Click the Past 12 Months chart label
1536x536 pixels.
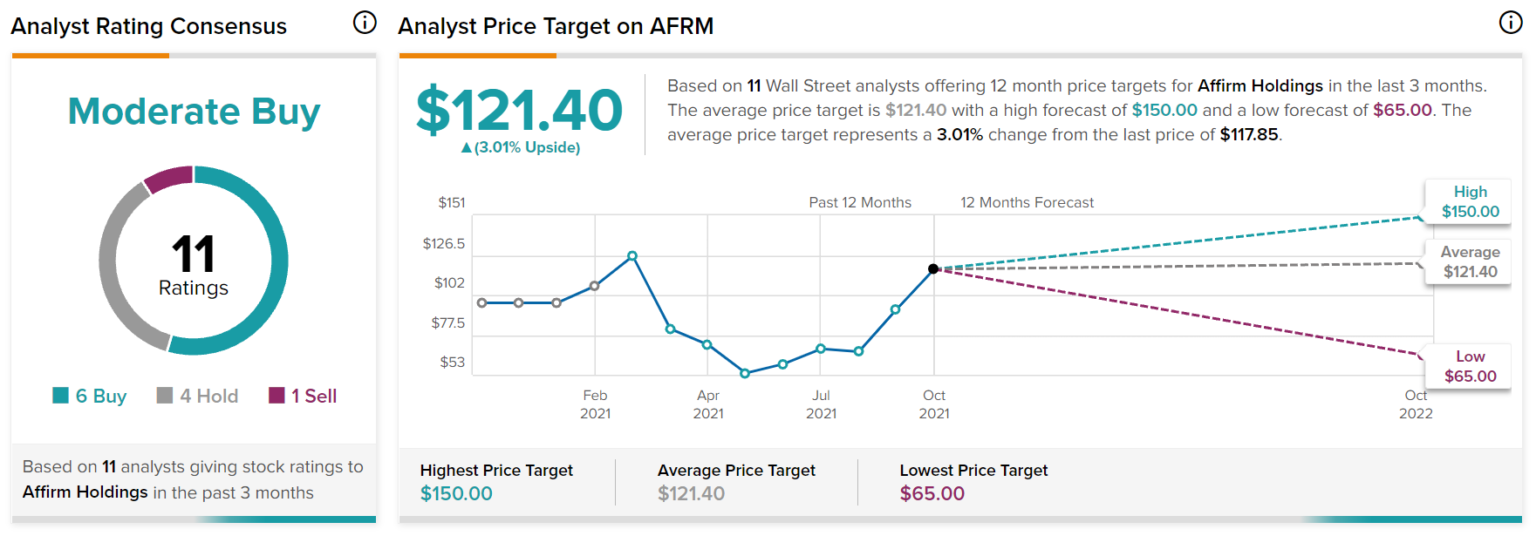click(860, 202)
